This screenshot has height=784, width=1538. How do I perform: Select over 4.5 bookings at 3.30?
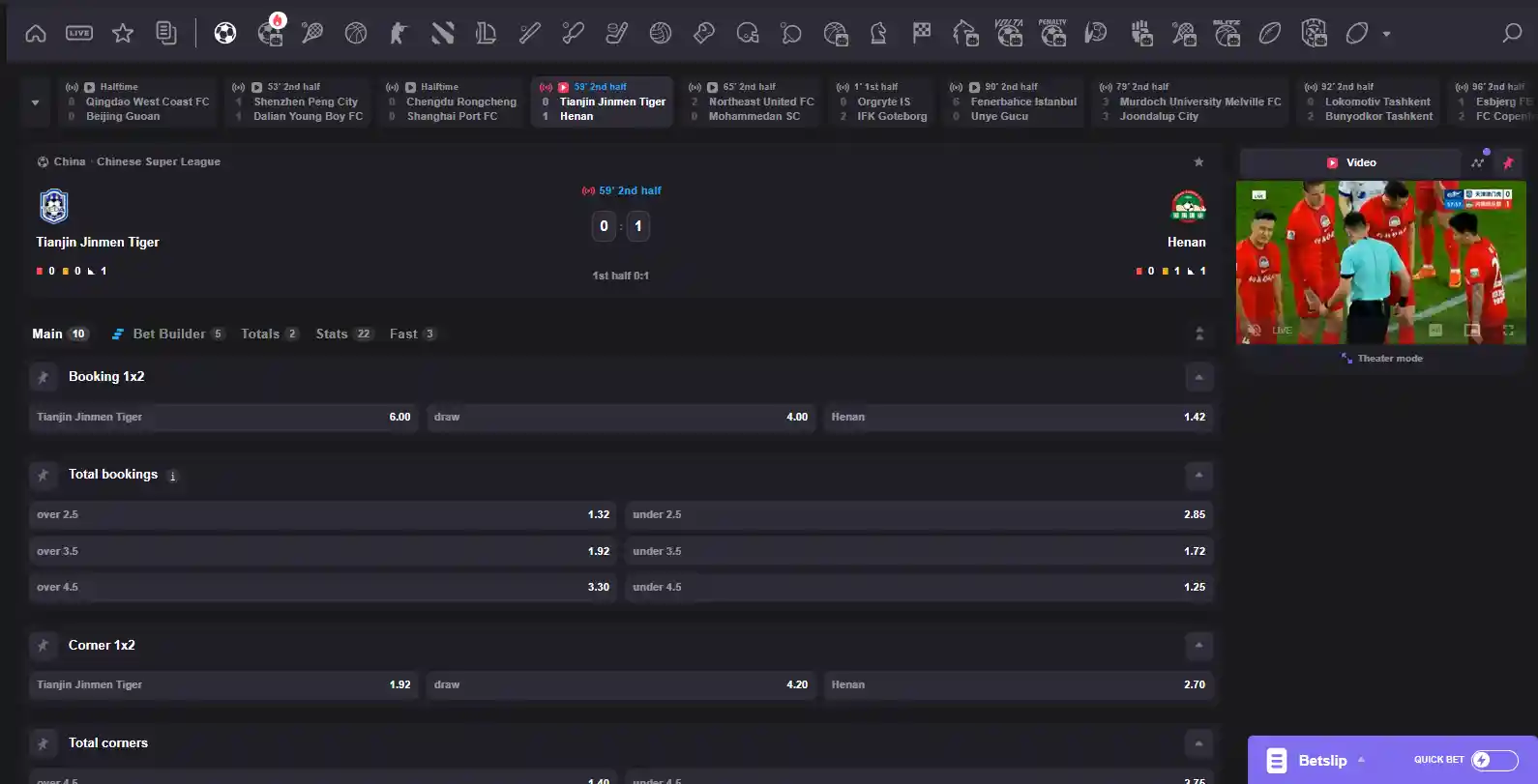tap(323, 587)
